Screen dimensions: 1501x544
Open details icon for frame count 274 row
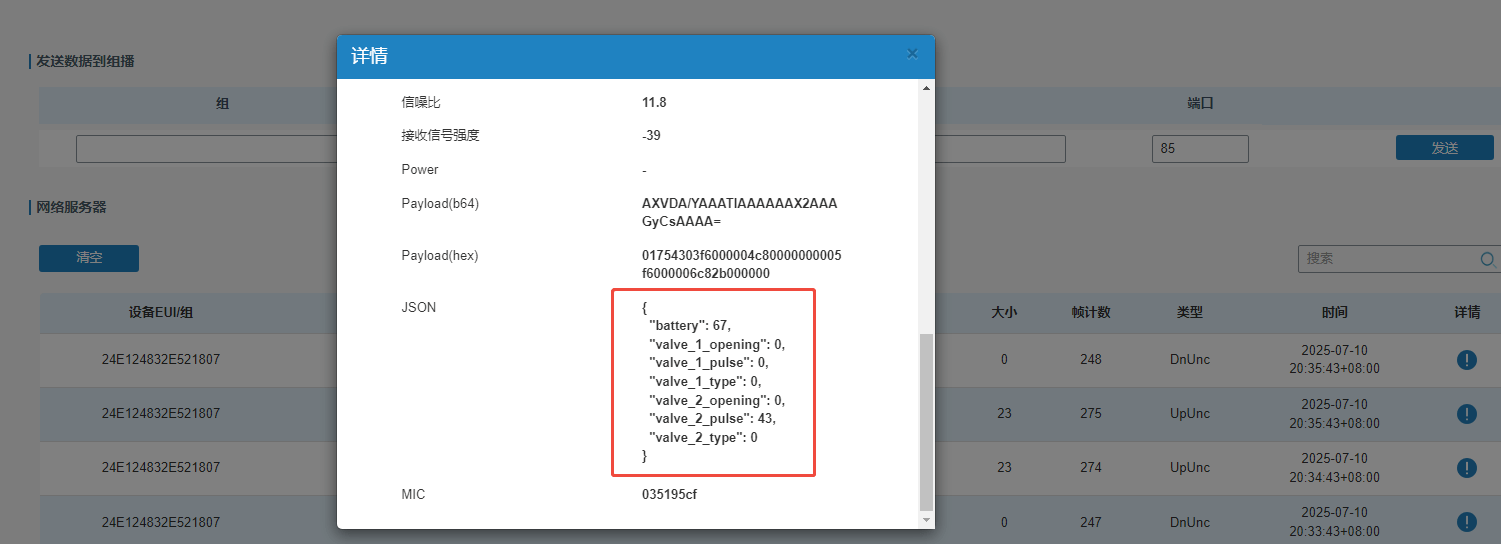click(x=1466, y=468)
